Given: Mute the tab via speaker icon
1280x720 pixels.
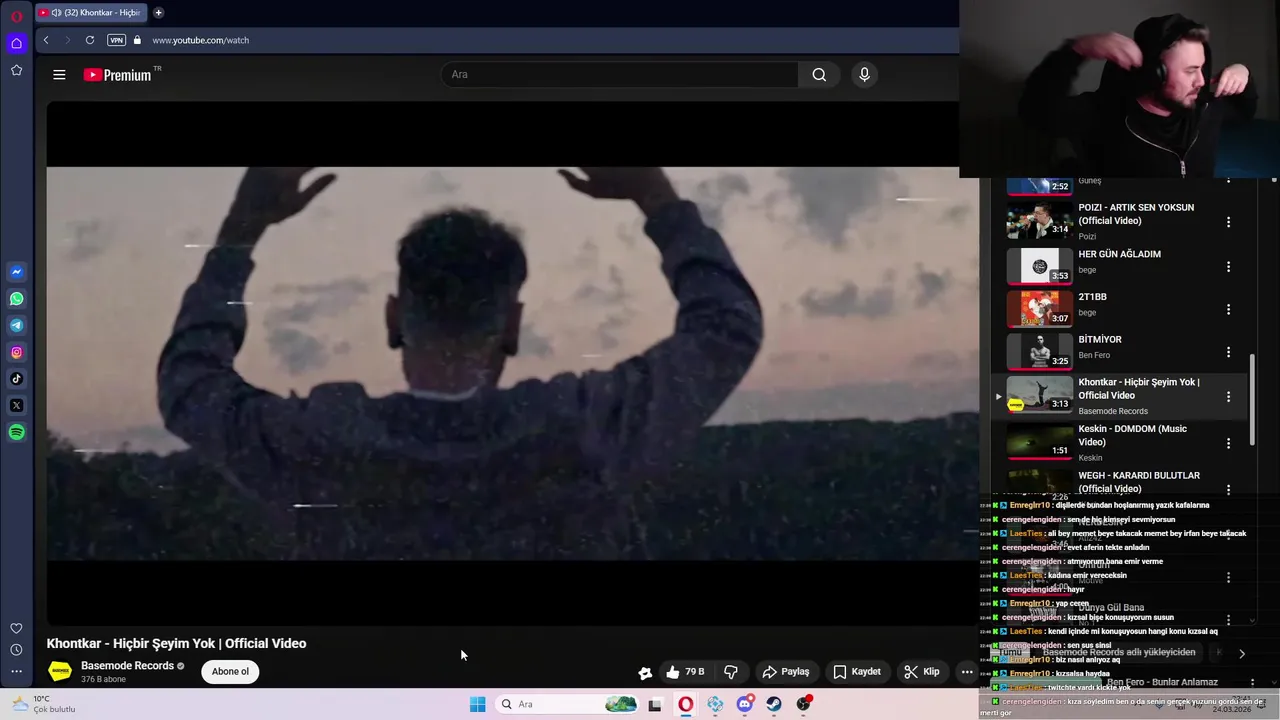Looking at the screenshot, I should coord(56,13).
